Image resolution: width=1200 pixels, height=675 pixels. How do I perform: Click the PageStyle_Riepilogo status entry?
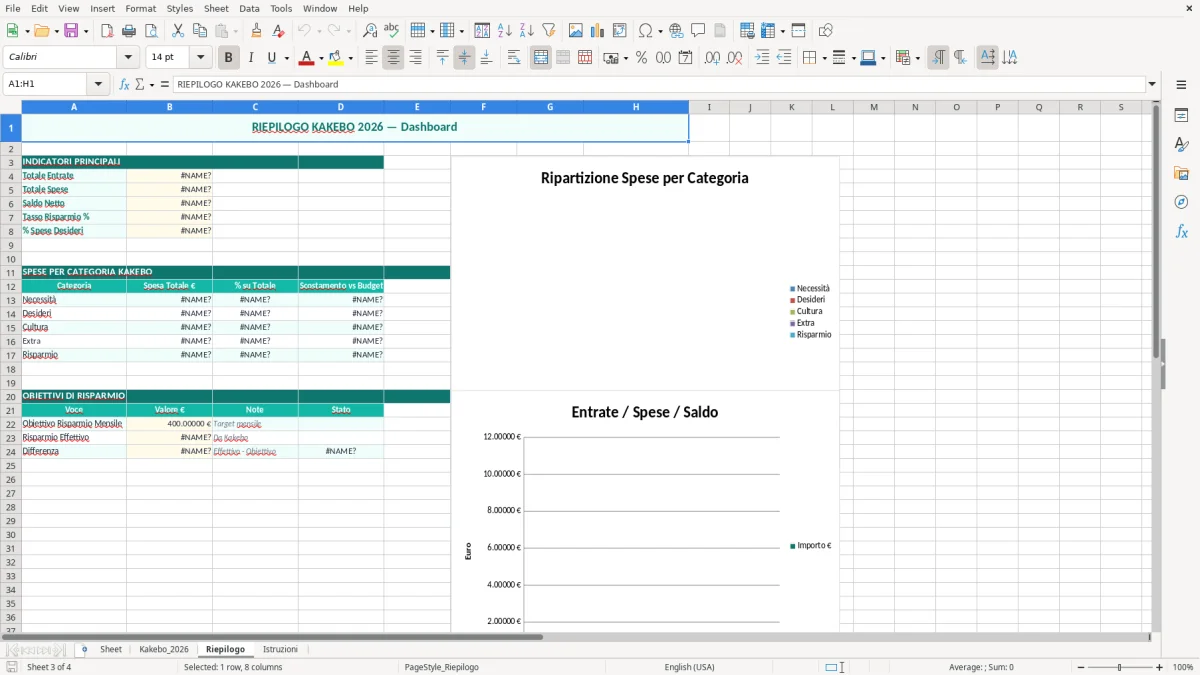441,667
